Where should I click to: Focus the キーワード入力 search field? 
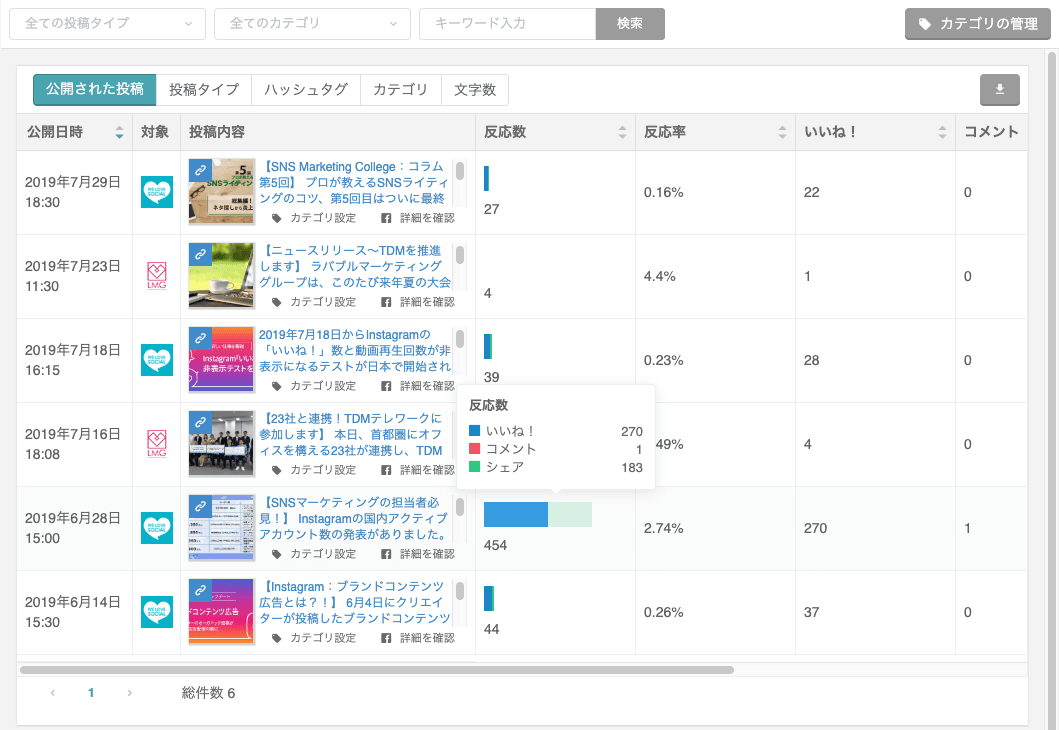(x=507, y=24)
